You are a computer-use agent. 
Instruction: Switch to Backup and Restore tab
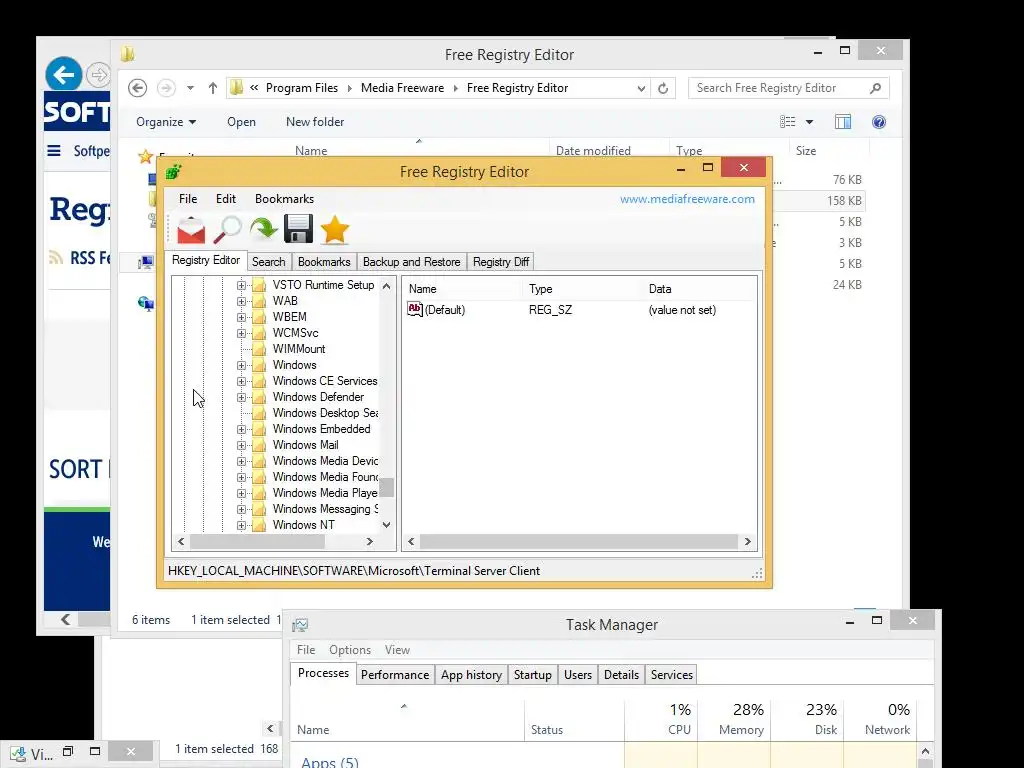[411, 262]
